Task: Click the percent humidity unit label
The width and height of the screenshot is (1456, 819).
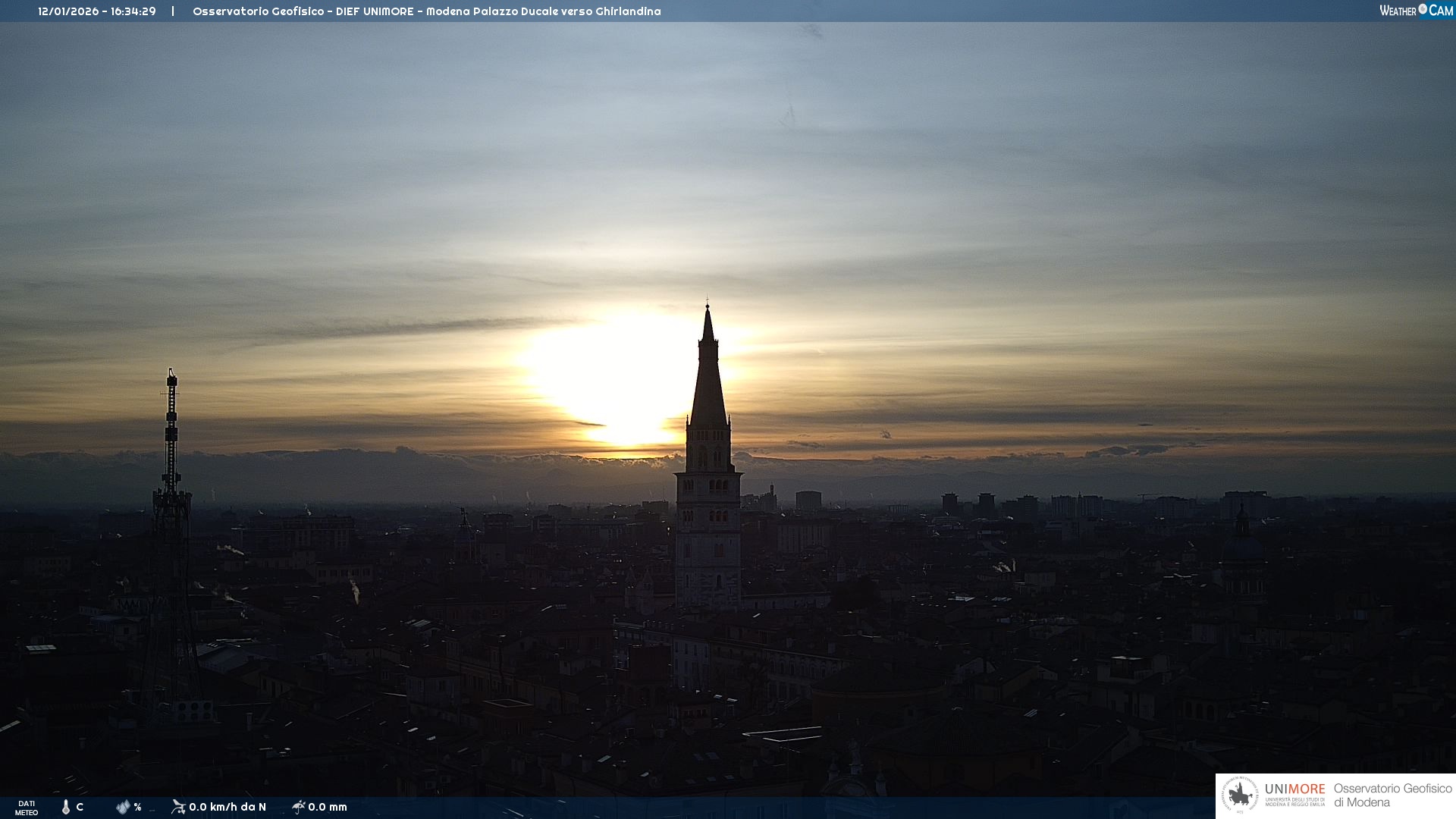Action: pos(137,807)
